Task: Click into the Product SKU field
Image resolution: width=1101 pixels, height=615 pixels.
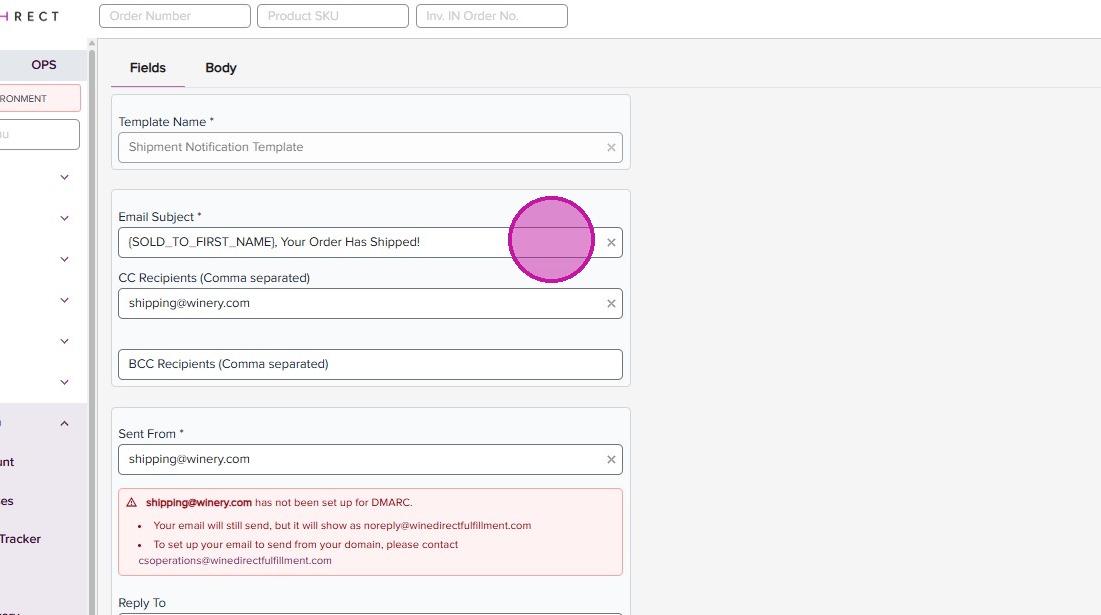Action: coord(332,16)
